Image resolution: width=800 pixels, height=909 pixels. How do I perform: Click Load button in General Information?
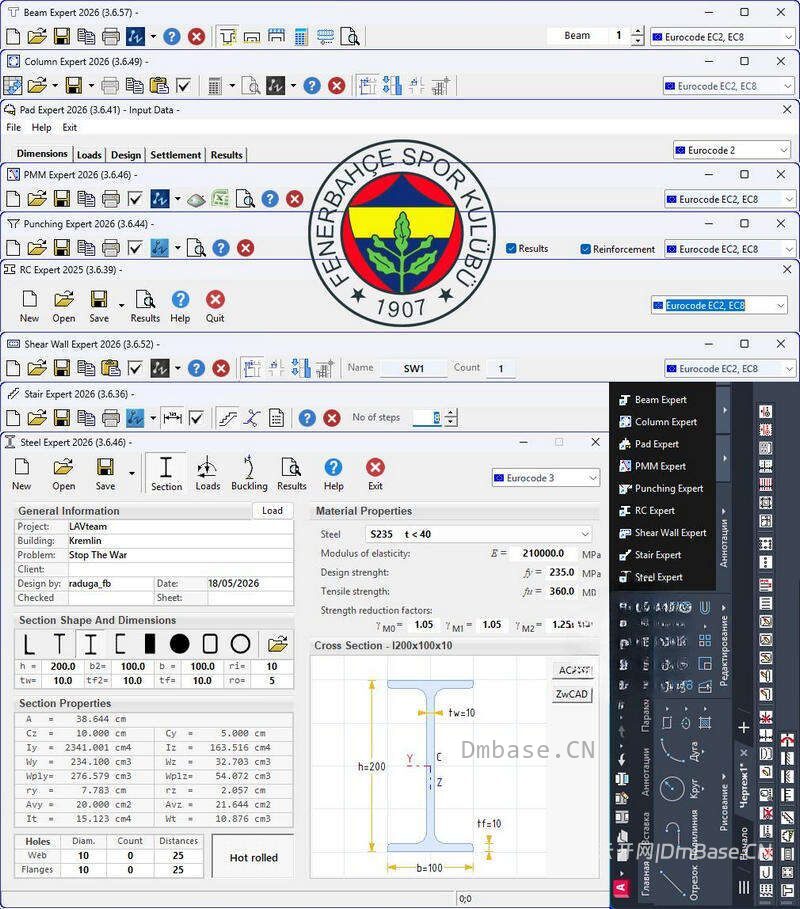272,510
